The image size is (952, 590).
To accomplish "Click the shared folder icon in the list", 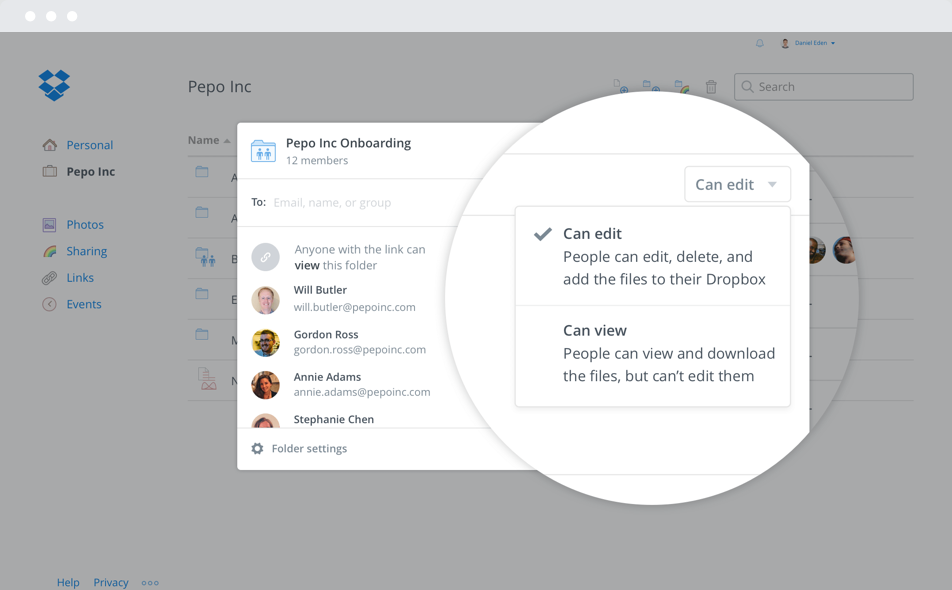I will (205, 257).
